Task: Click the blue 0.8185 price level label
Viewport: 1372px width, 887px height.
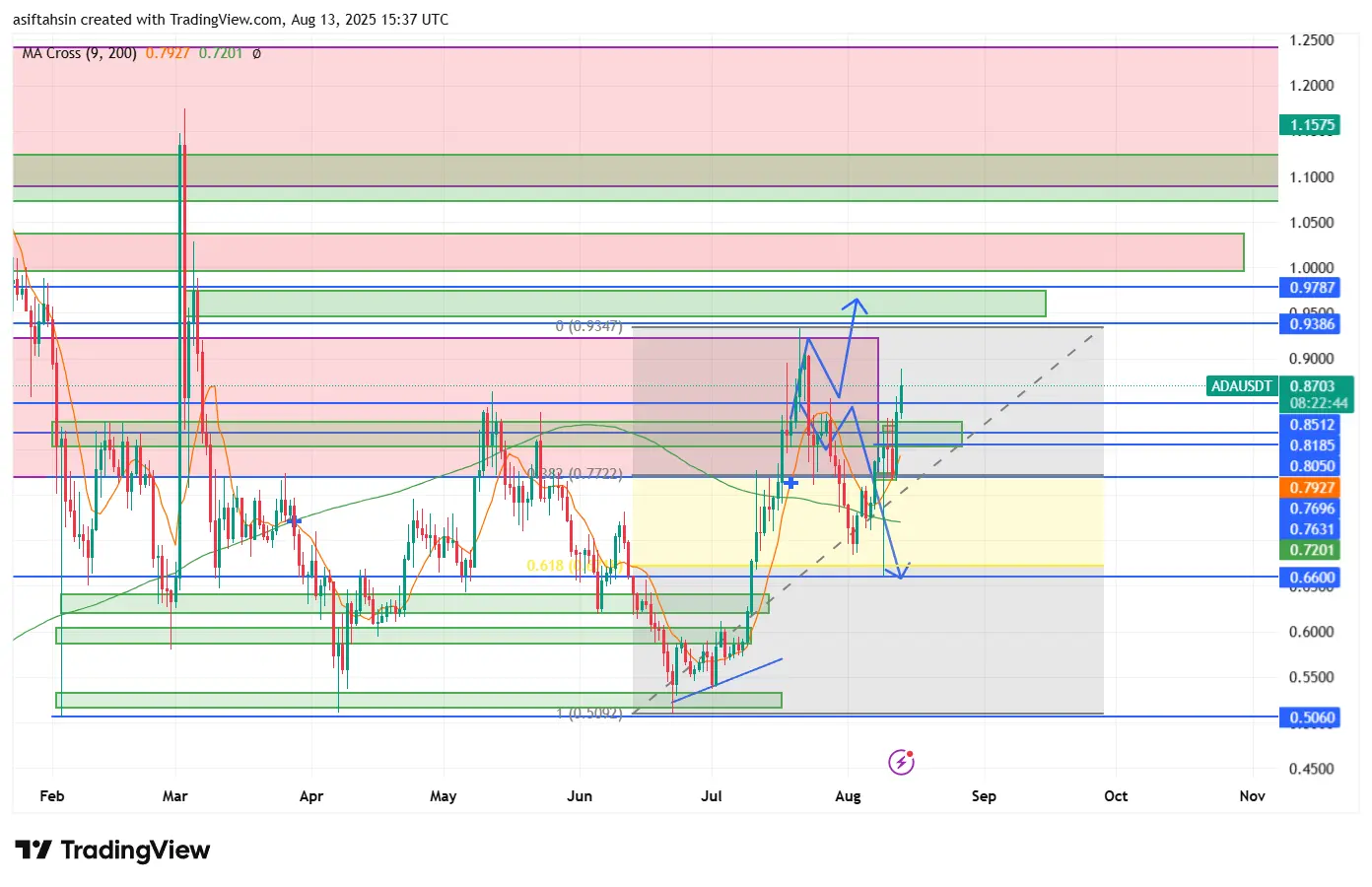Action: [x=1311, y=445]
